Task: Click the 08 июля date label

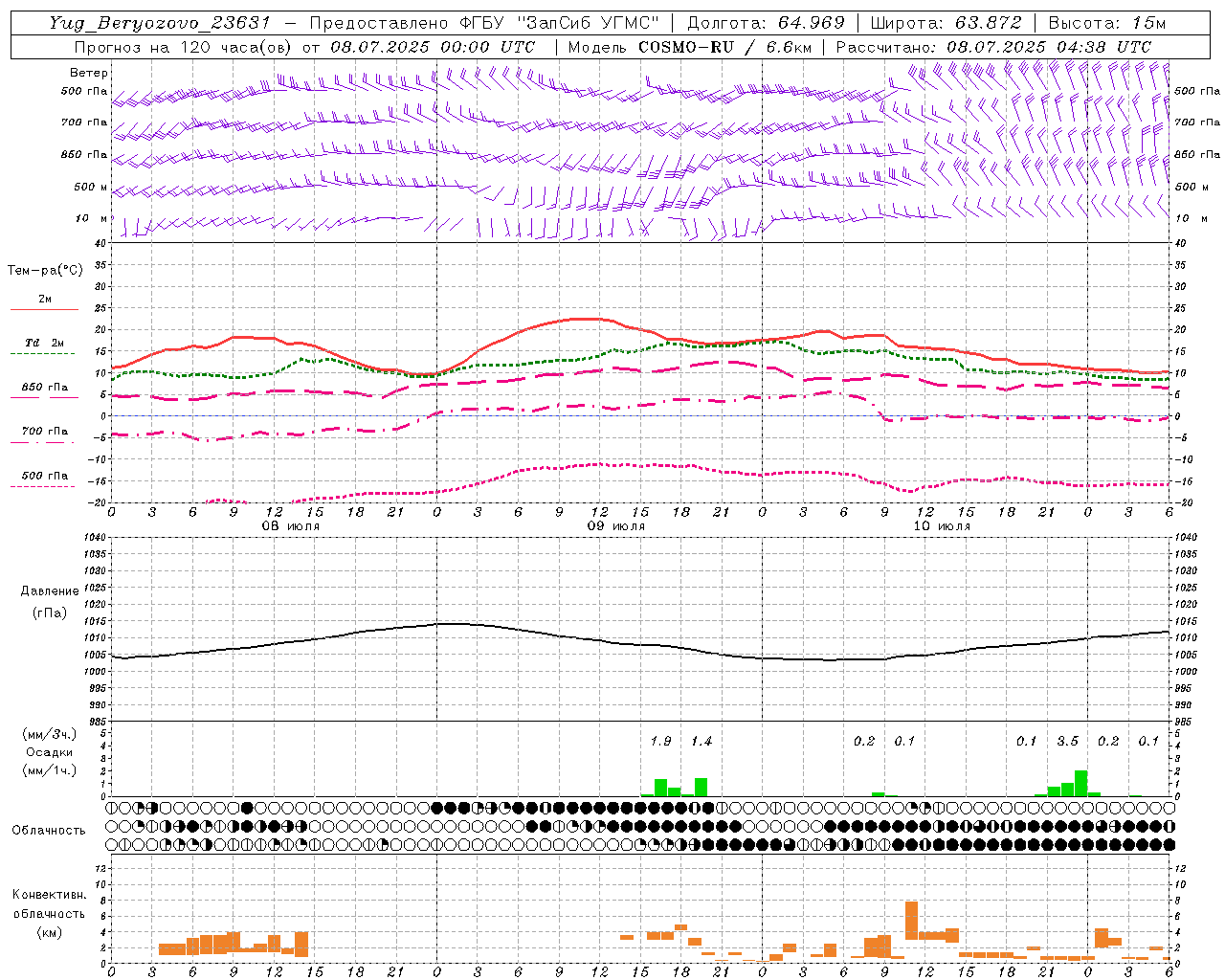Action: (291, 526)
